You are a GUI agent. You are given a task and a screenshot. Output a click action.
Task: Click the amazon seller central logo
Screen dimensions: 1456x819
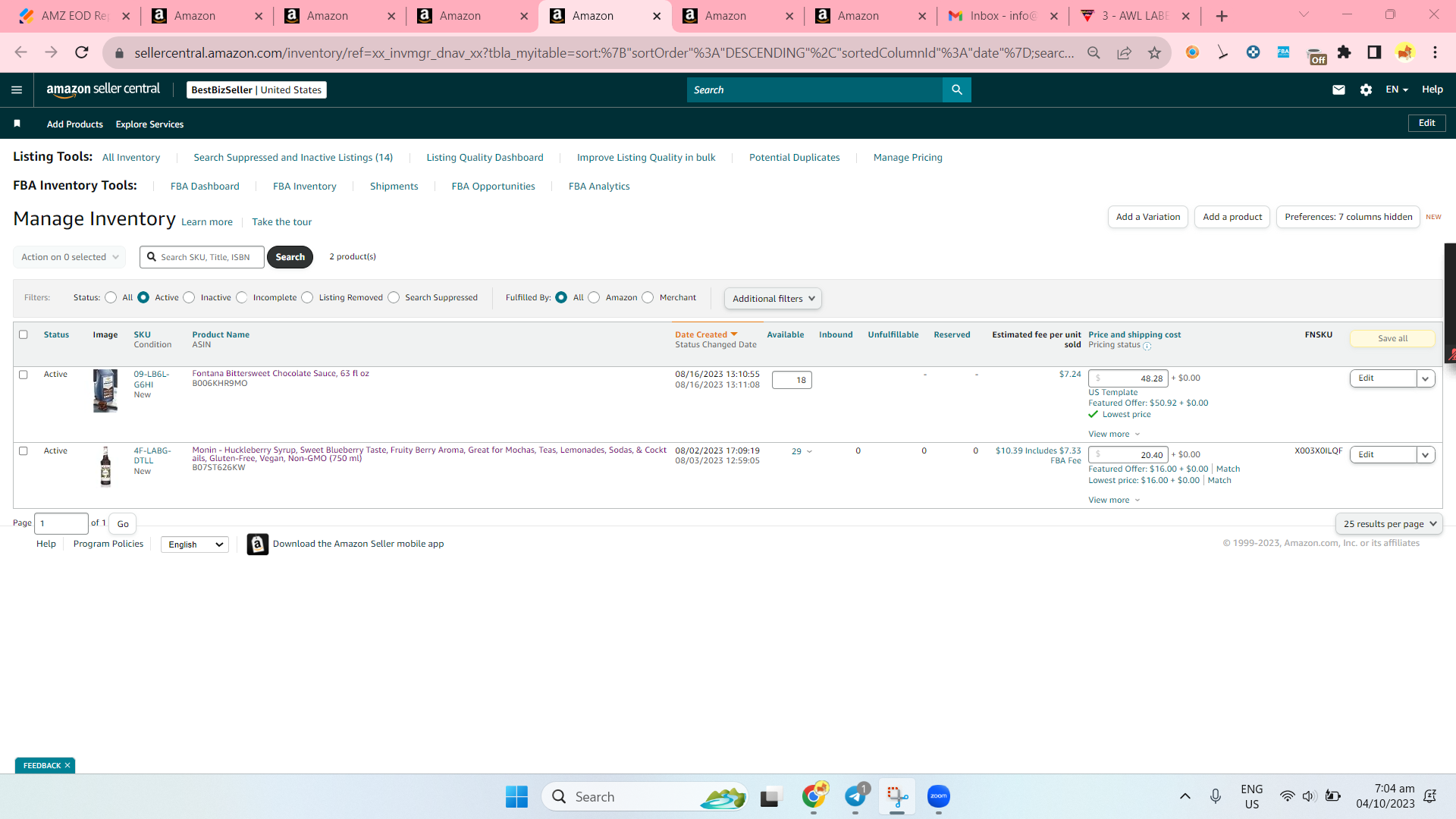click(x=103, y=89)
